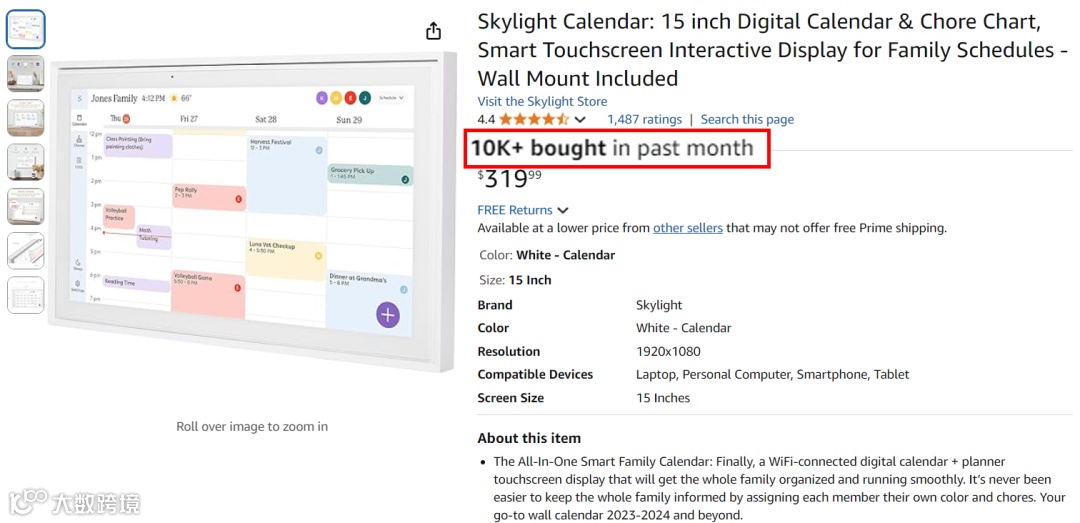Select the first product thumbnail
This screenshot has height=523, width=1080.
tap(26, 30)
